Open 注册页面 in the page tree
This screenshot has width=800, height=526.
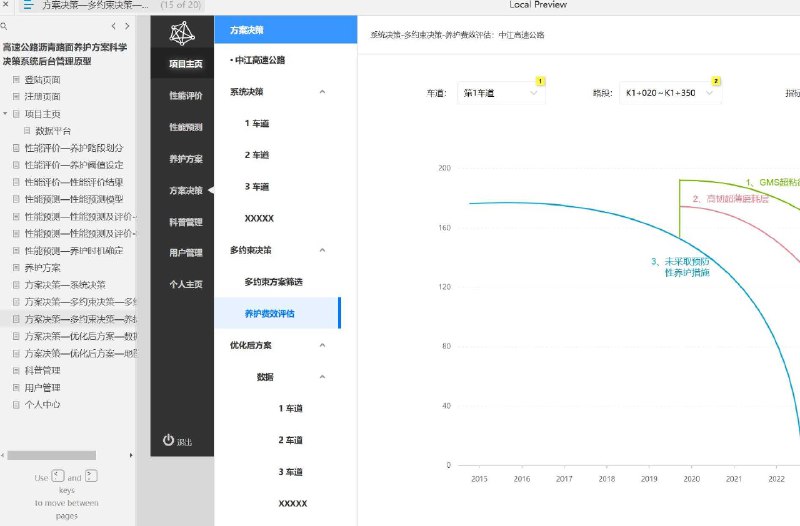42,96
